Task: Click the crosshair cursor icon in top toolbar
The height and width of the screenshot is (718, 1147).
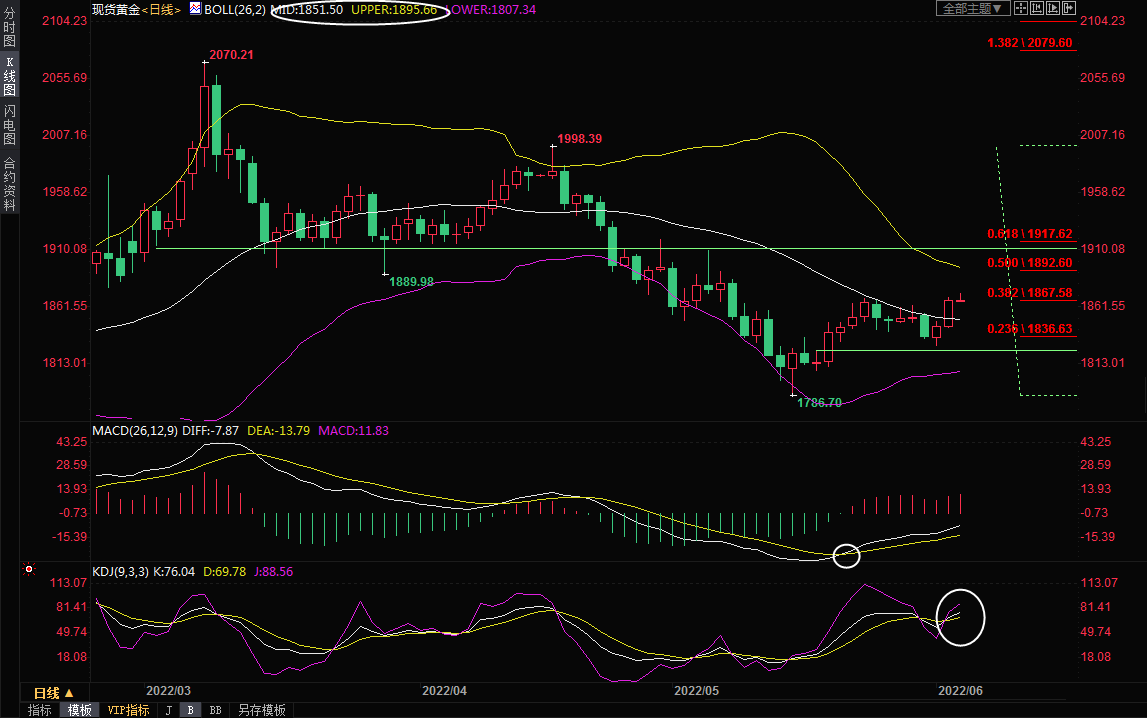Action: pos(1021,8)
